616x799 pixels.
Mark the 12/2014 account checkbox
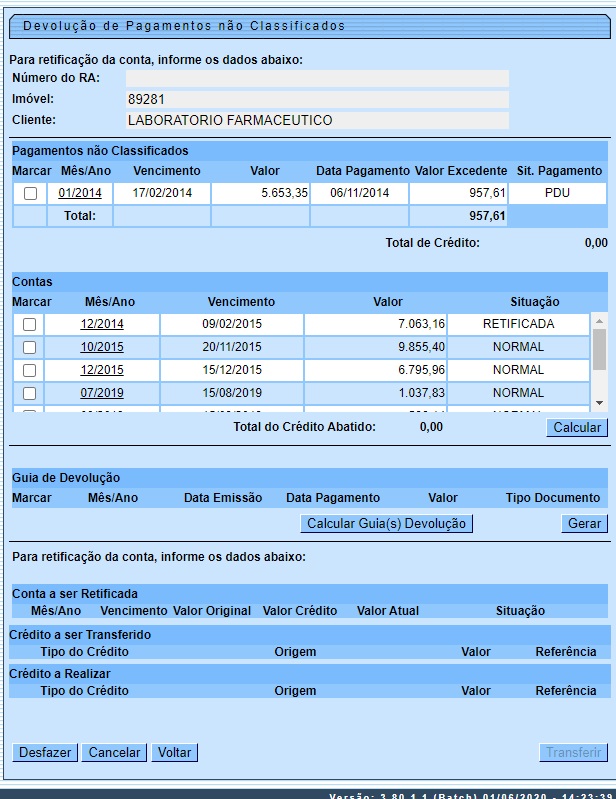(29, 324)
